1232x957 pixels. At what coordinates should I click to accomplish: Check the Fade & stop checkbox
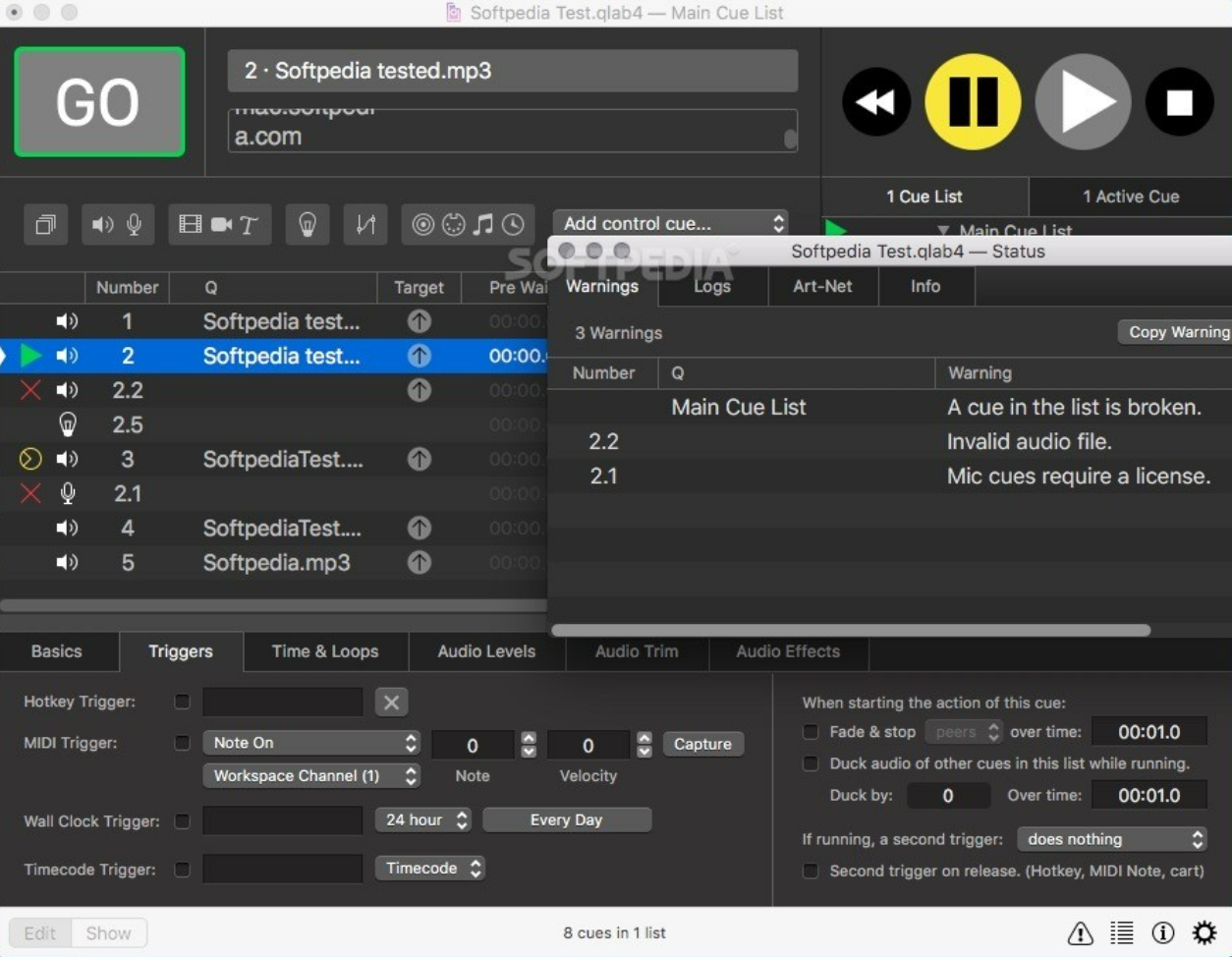(x=811, y=732)
